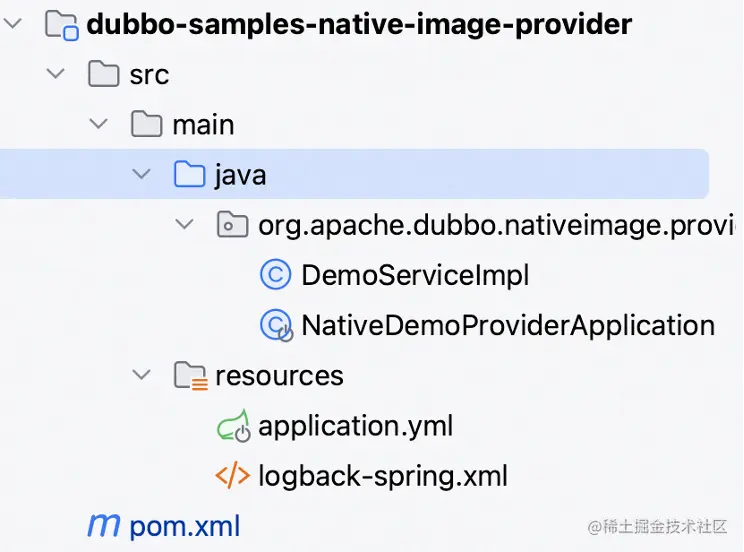The width and height of the screenshot is (744, 552).
Task: Click the Spring icon for application.yml
Action: pos(233,426)
